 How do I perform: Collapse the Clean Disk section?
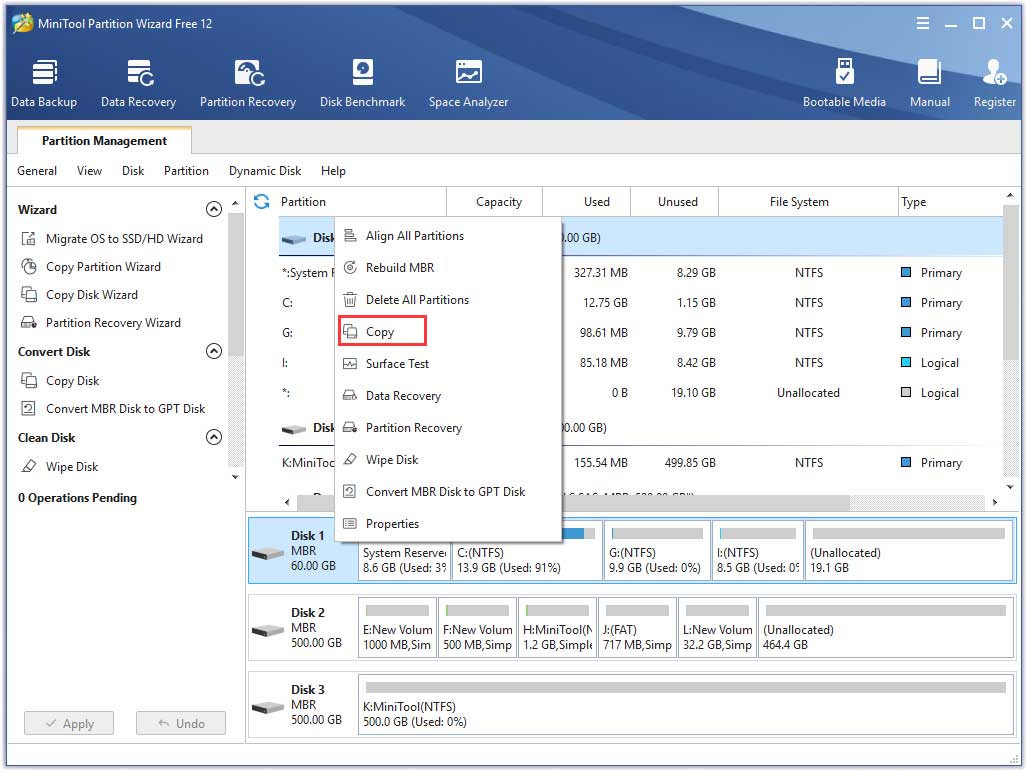coord(213,438)
